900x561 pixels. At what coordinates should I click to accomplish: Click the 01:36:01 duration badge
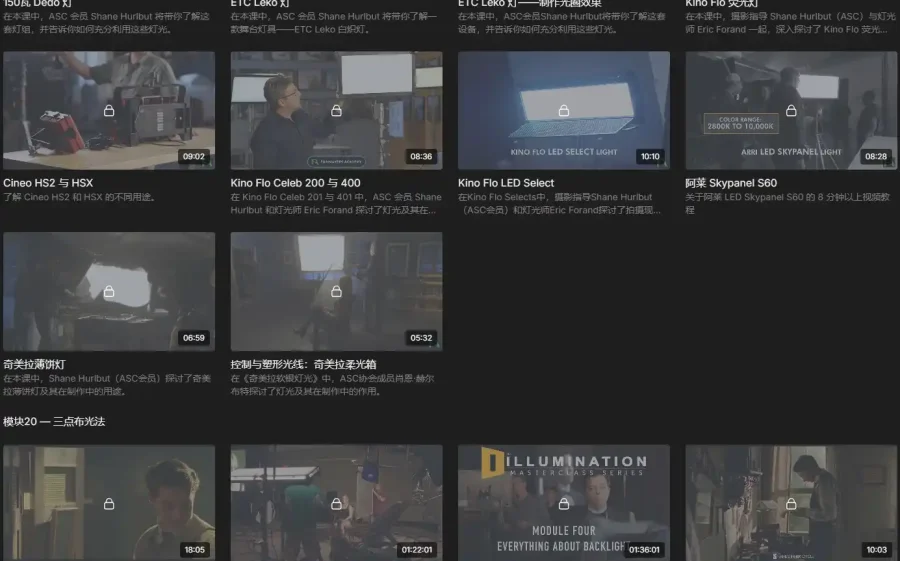click(645, 550)
